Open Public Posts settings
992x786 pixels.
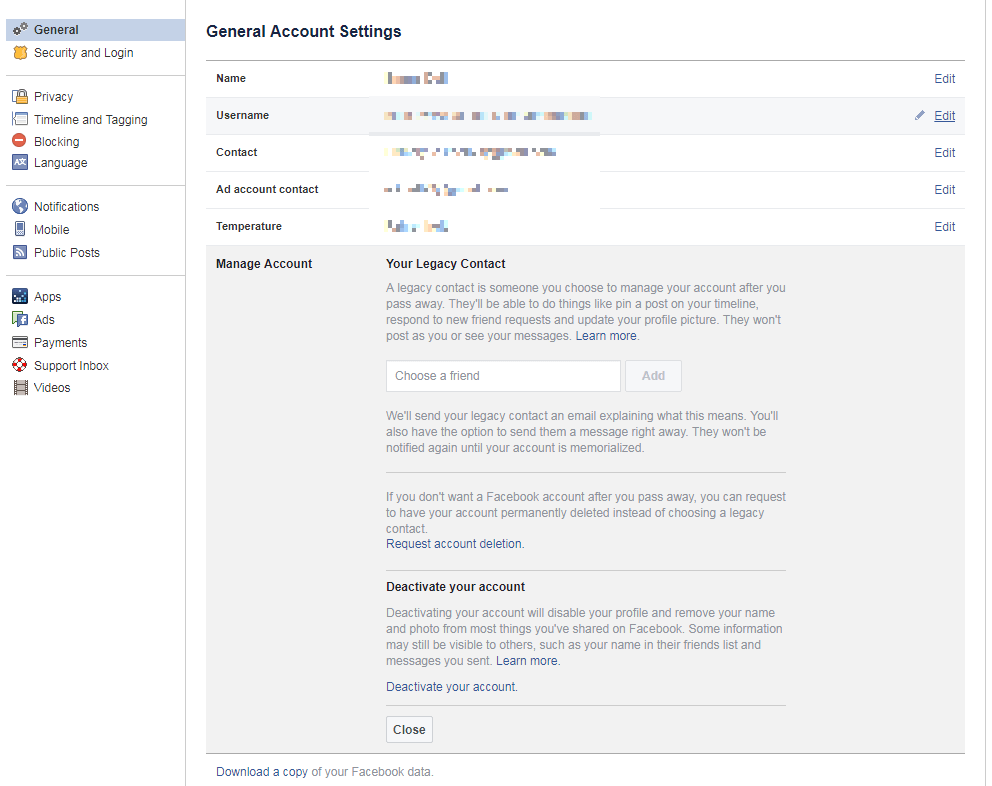pos(67,253)
